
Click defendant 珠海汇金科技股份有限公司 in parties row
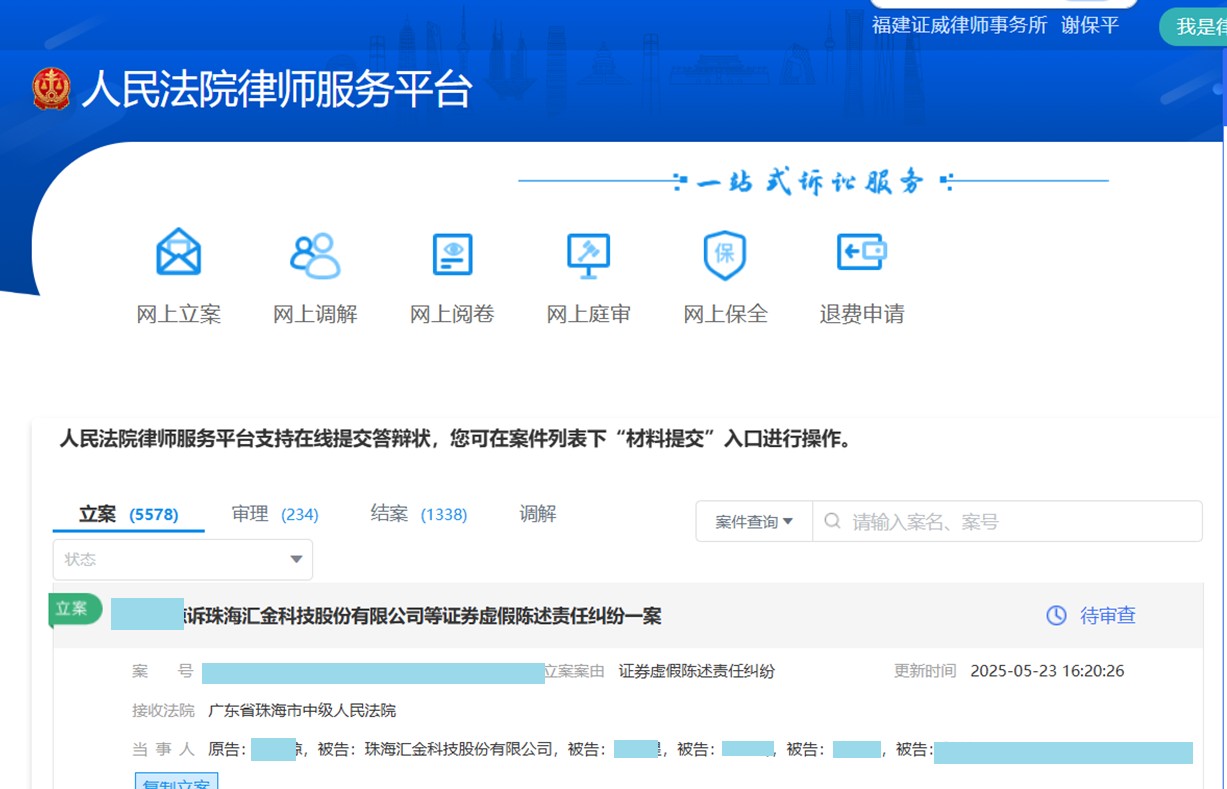(x=460, y=749)
